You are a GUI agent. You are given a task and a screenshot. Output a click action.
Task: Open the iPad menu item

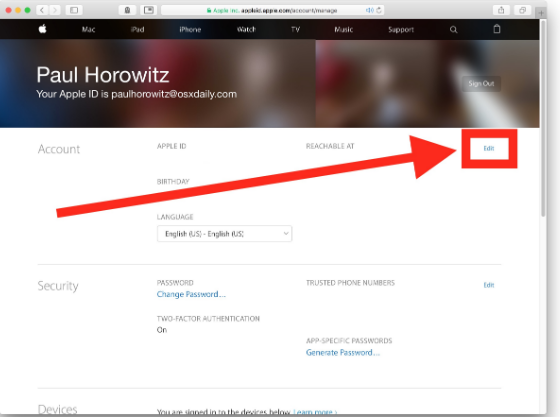pos(138,29)
